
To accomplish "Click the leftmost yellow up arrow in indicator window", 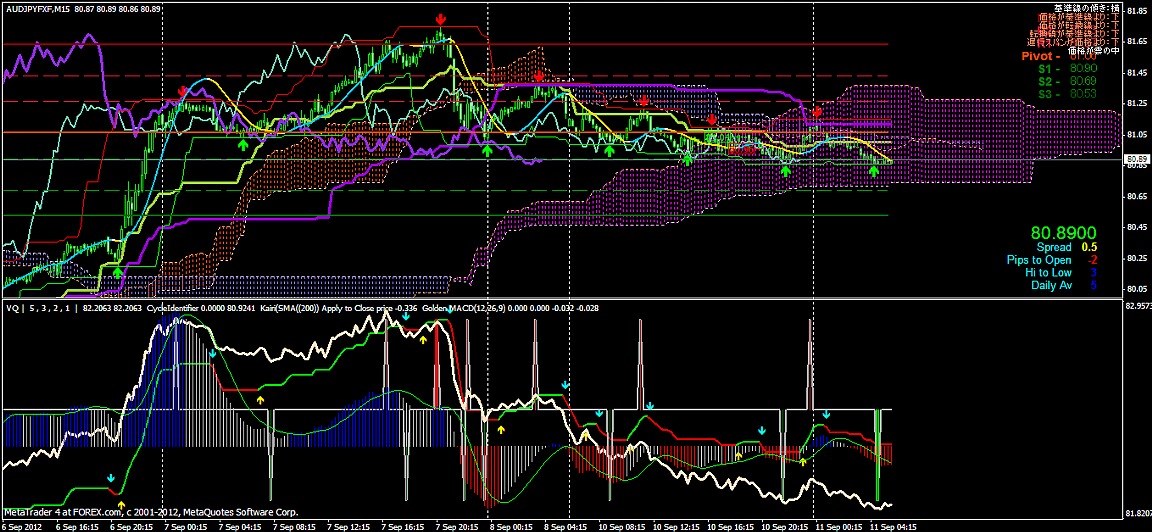I will [121, 503].
